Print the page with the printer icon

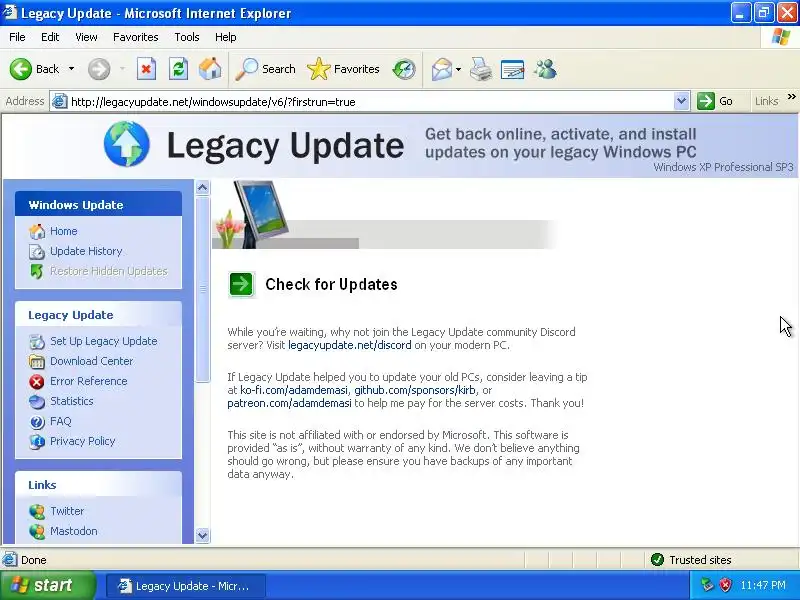pos(481,69)
